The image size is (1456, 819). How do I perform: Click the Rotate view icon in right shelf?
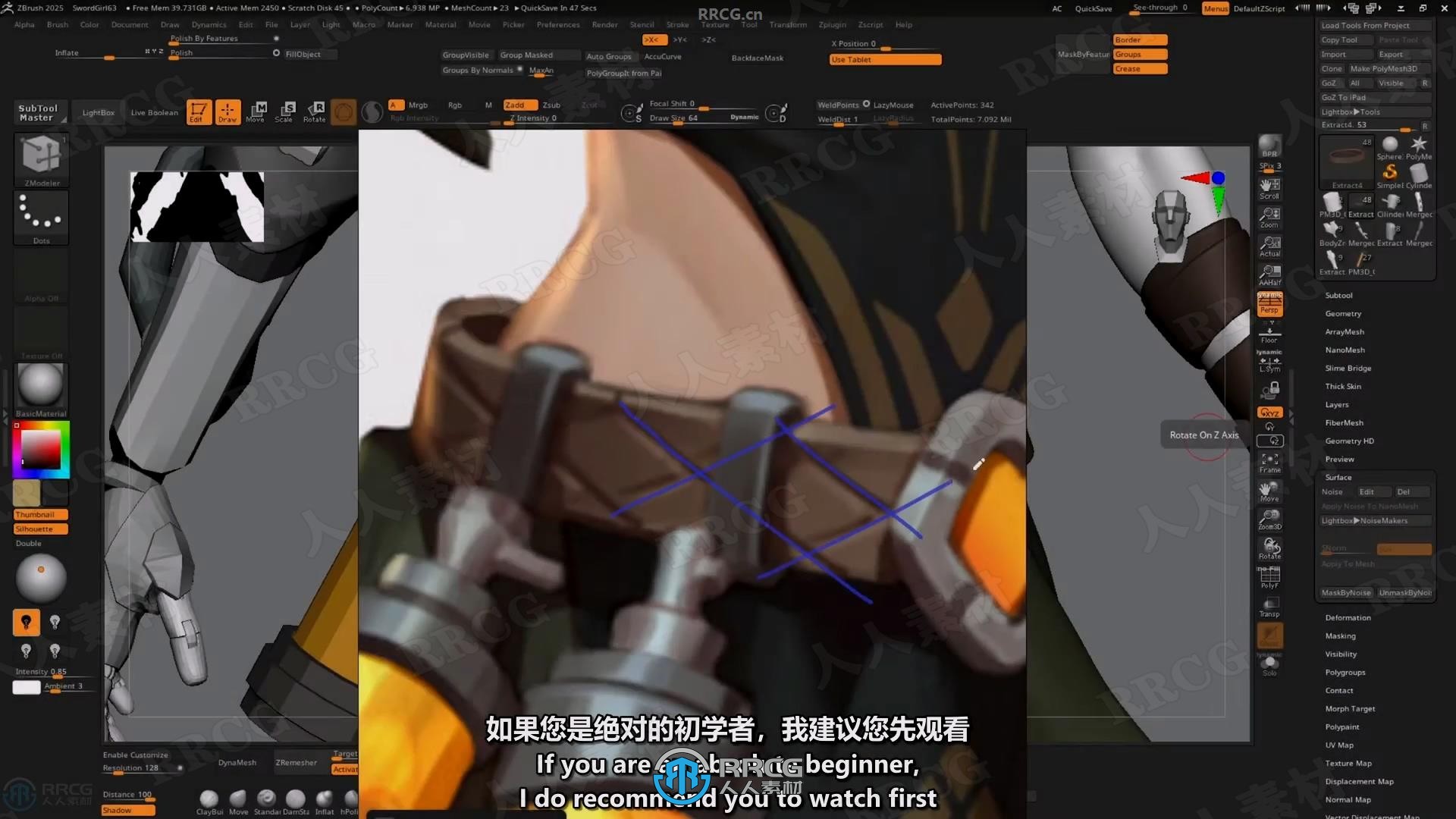click(1269, 549)
